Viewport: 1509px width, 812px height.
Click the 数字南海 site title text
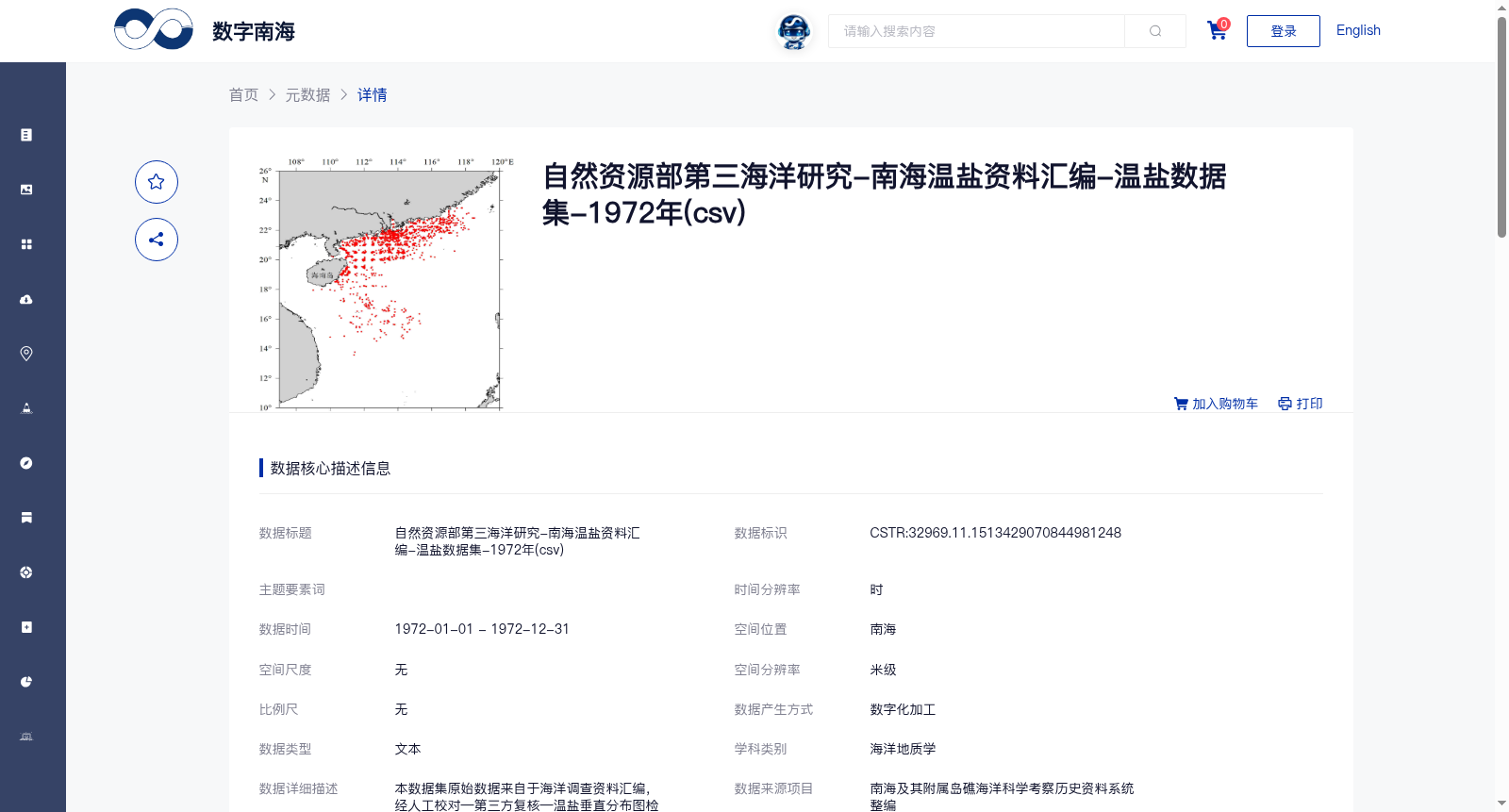click(254, 31)
